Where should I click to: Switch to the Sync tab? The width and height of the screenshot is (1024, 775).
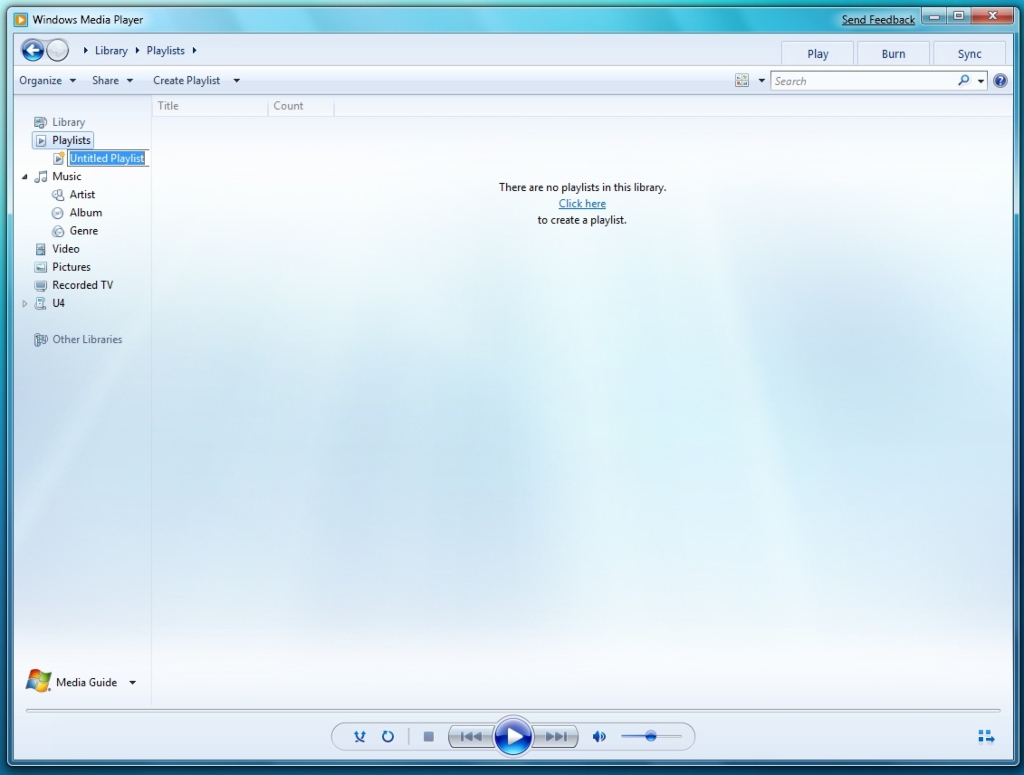coord(969,54)
